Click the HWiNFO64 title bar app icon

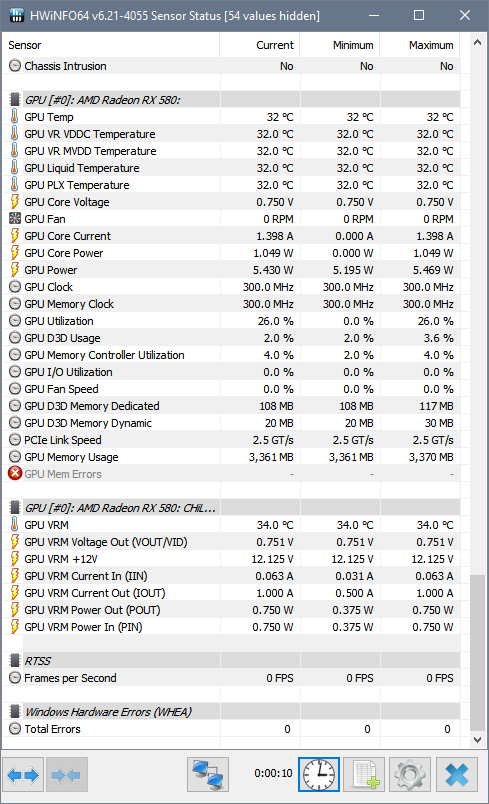[16, 15]
